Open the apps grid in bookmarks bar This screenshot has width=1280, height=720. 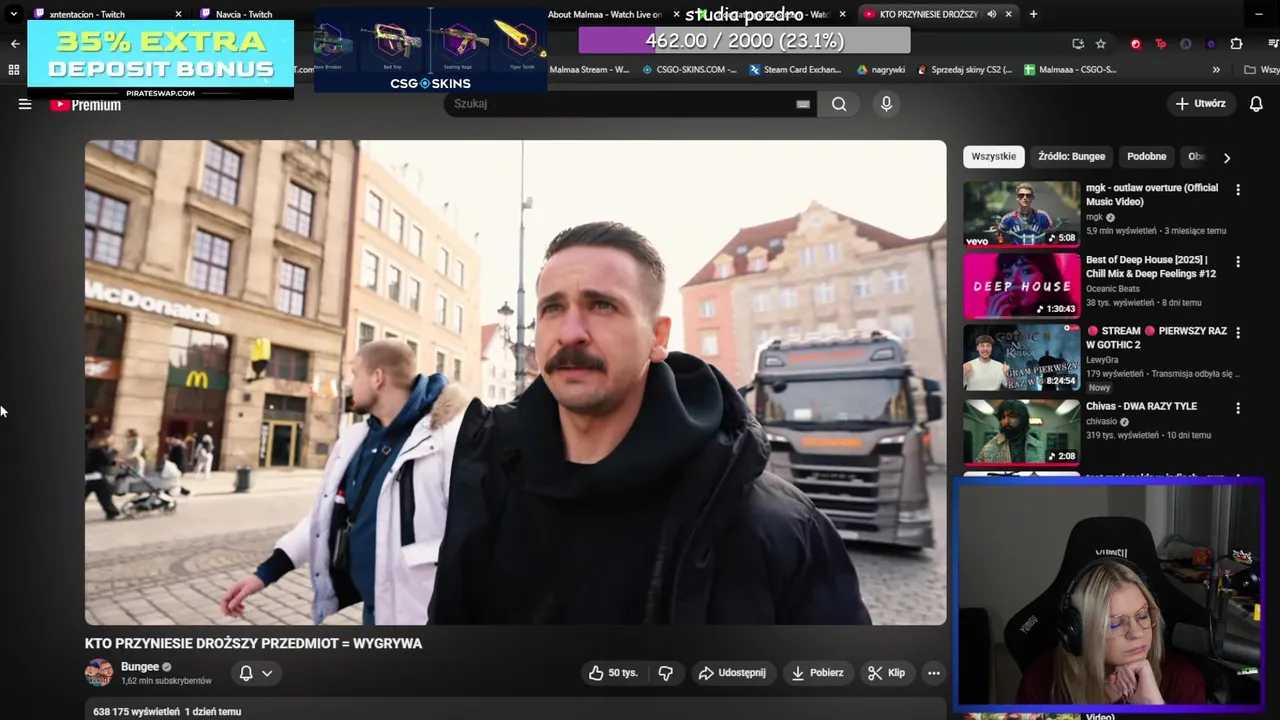pyautogui.click(x=14, y=70)
